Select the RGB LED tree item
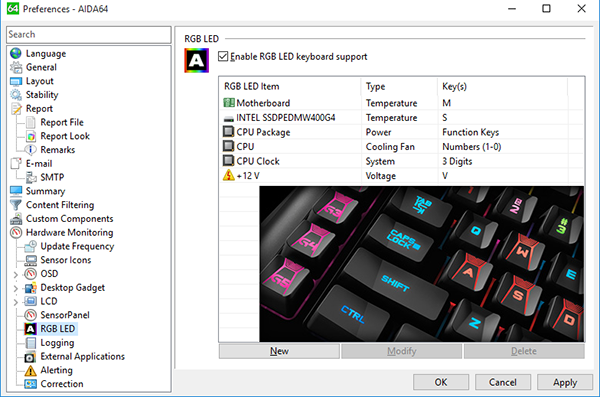 click(58, 329)
